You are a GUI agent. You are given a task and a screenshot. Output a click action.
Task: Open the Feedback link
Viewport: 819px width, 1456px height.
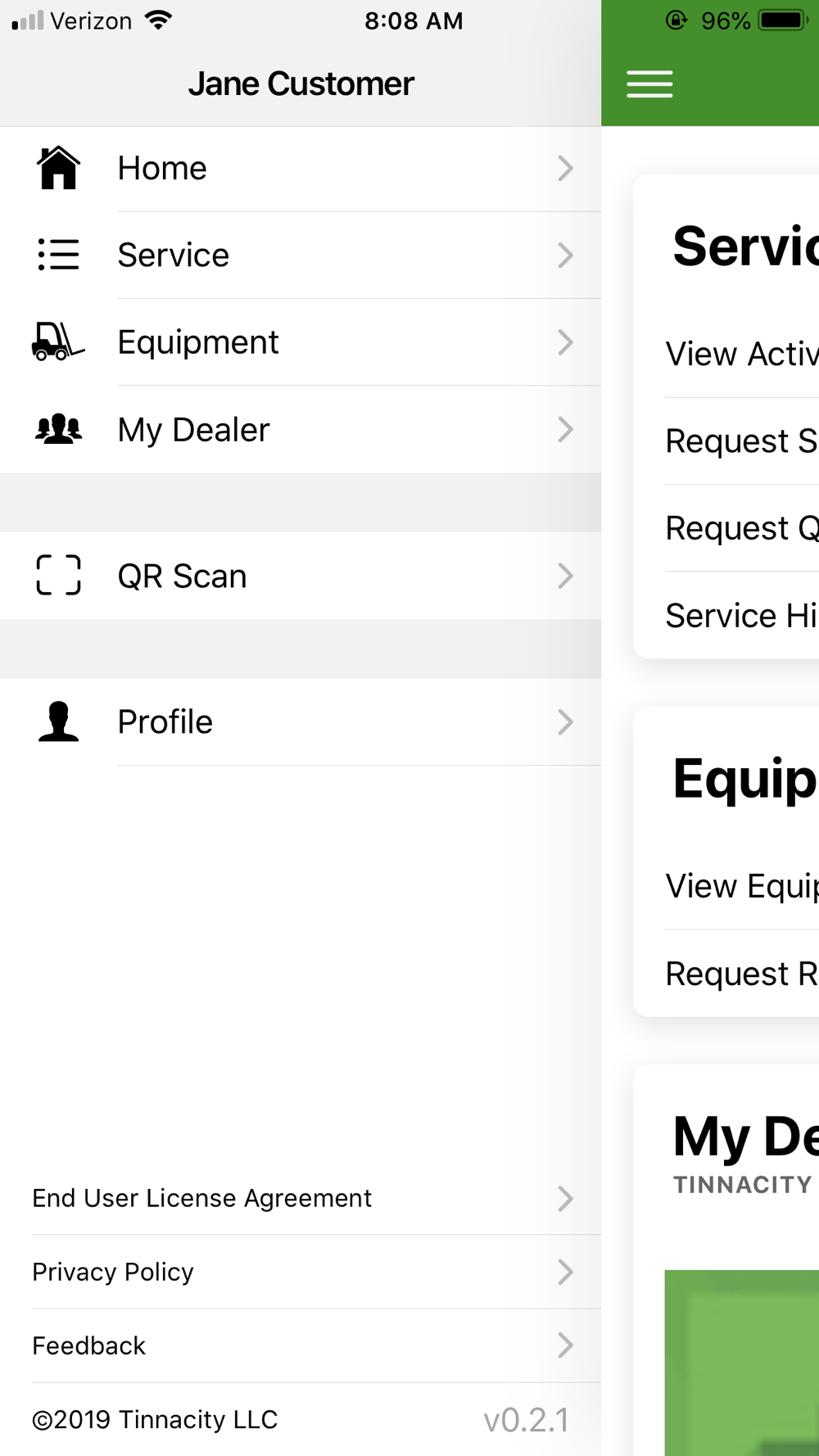tap(88, 1345)
